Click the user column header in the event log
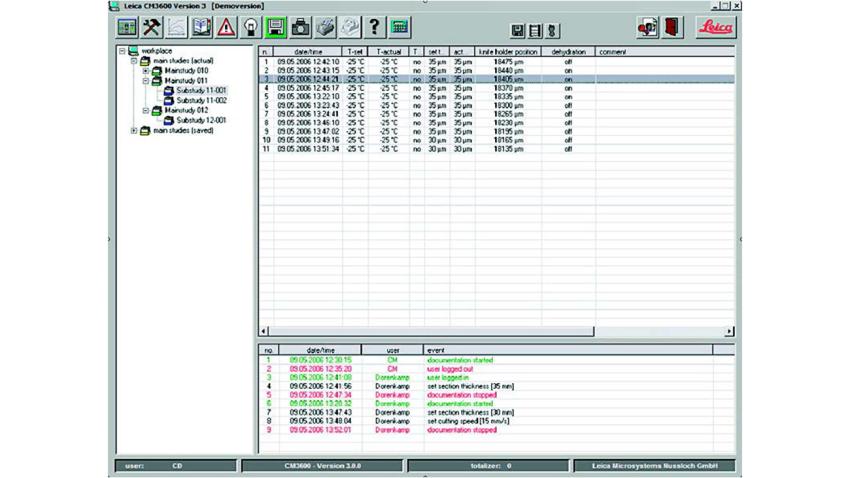Image resolution: width=850 pixels, height=478 pixels. pos(392,351)
